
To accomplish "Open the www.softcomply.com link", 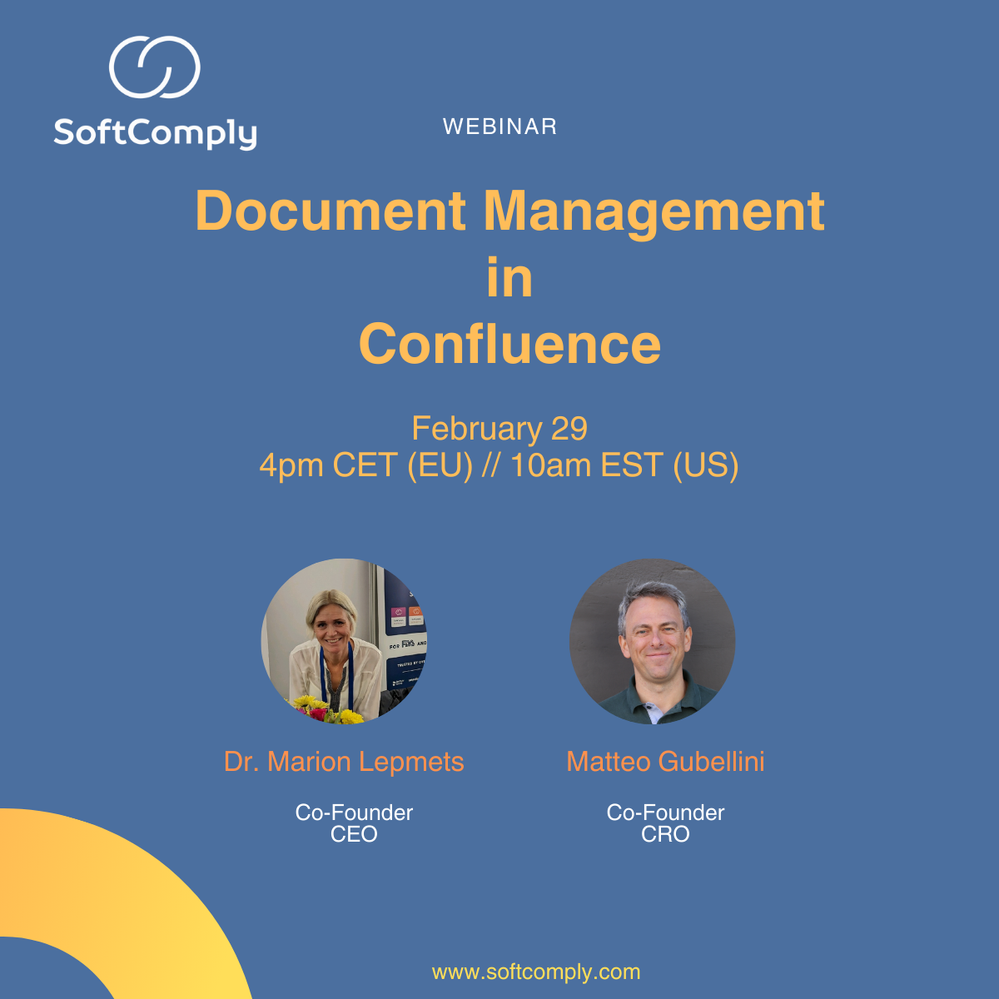I will tap(536, 972).
